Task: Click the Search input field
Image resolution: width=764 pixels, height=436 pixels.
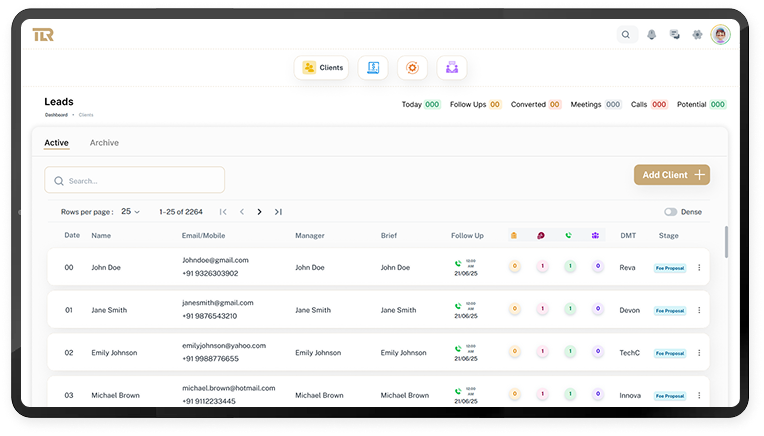Action: 134,181
